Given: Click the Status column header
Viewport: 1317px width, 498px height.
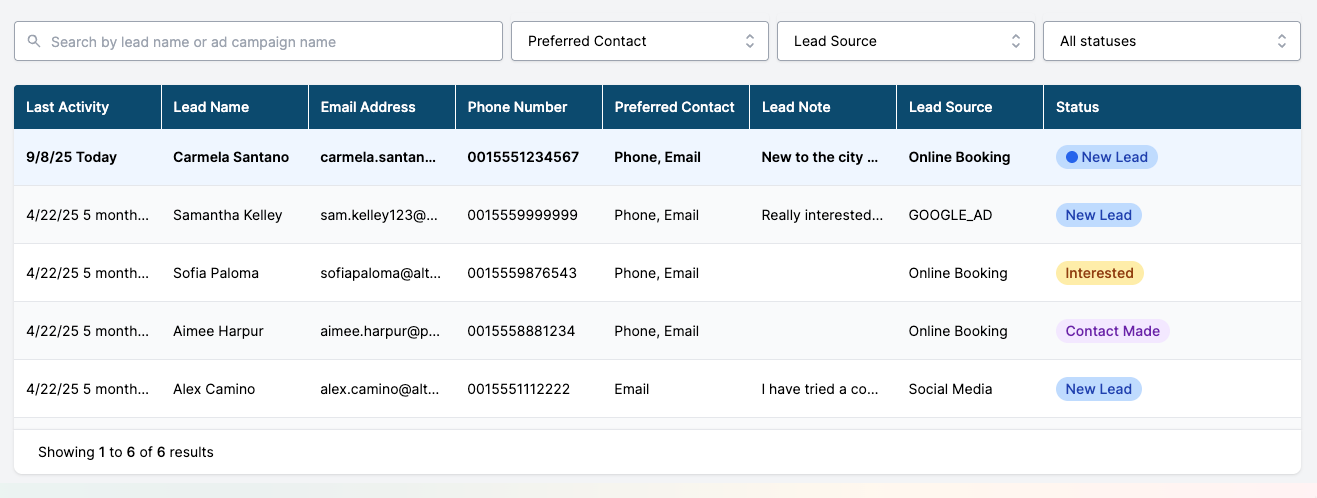Looking at the screenshot, I should coord(1077,107).
